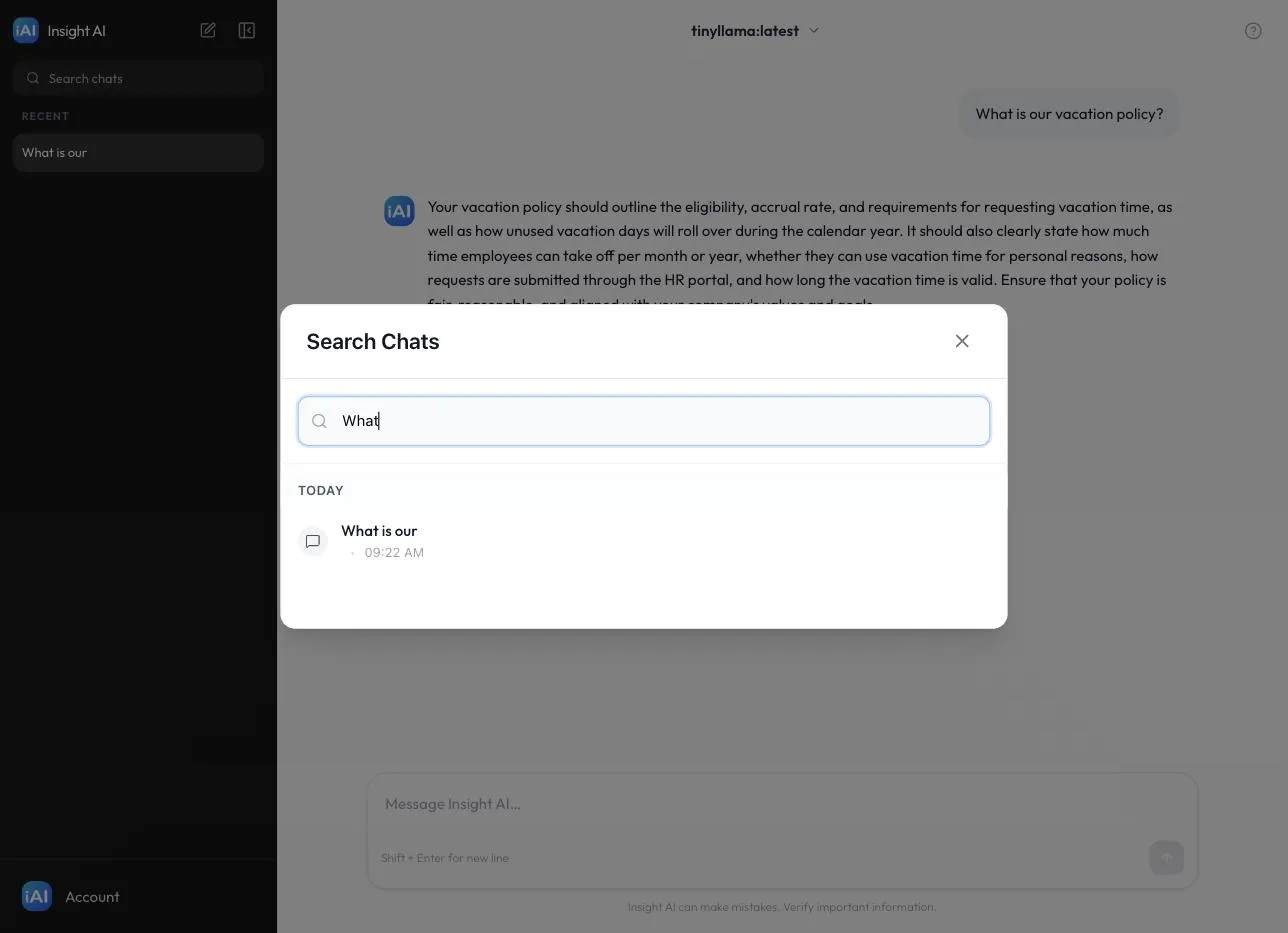Select the "What is our" chat in Recent
The image size is (1288, 933).
click(138, 153)
